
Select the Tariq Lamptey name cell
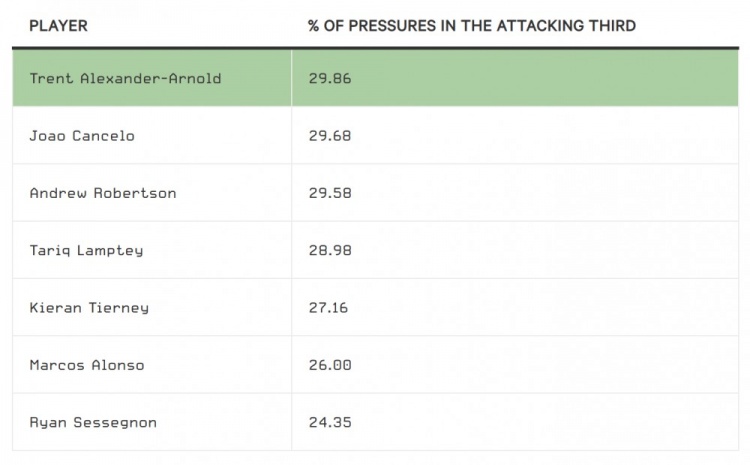point(152,250)
